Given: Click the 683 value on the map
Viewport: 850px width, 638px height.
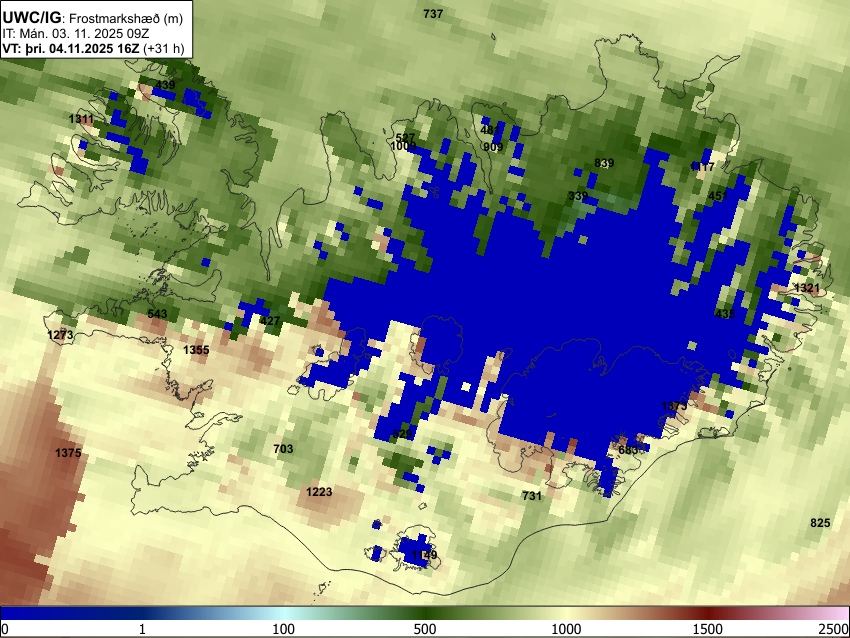Looking at the screenshot, I should point(628,450).
